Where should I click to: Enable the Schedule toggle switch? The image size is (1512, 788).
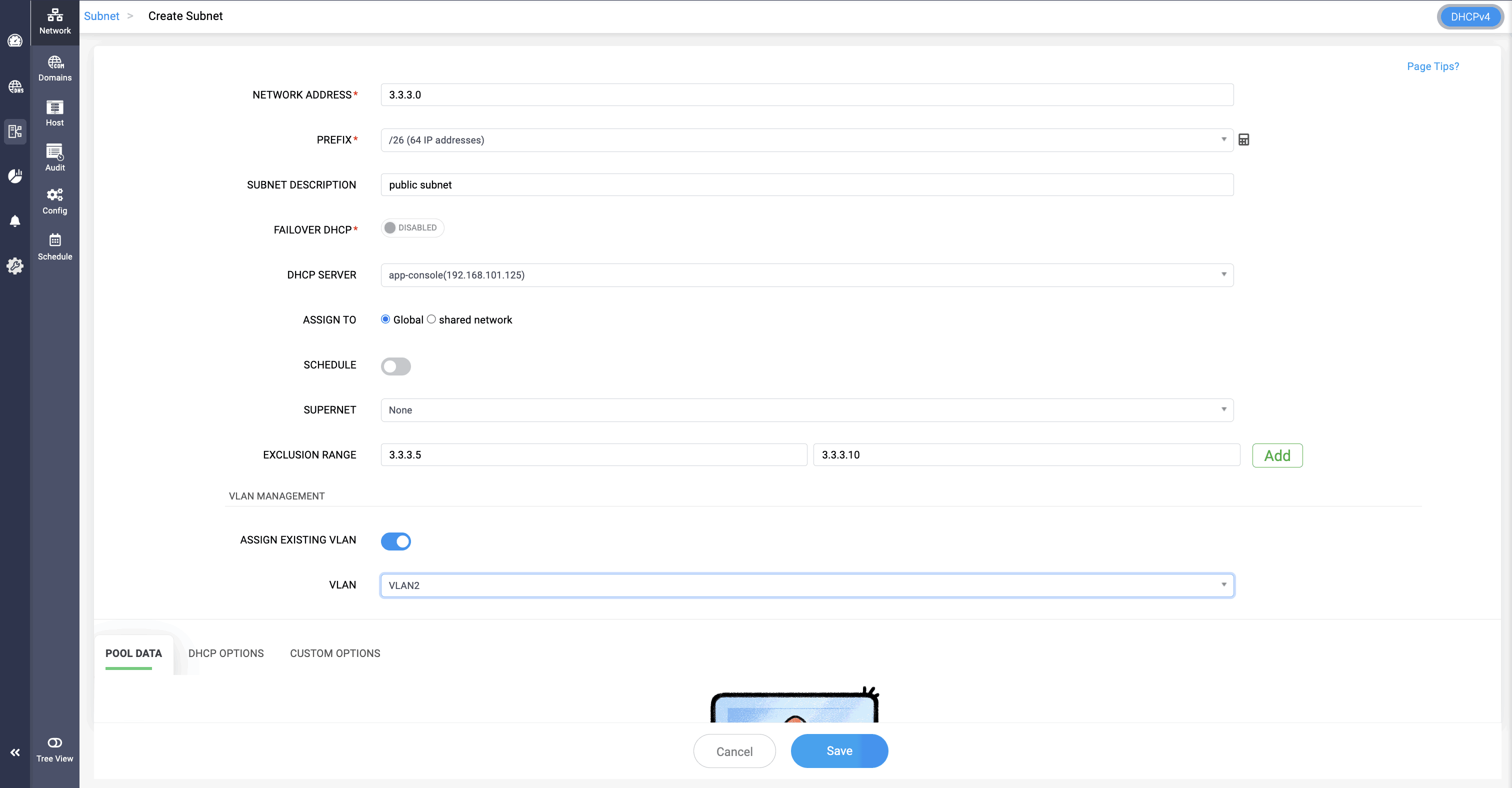[395, 366]
